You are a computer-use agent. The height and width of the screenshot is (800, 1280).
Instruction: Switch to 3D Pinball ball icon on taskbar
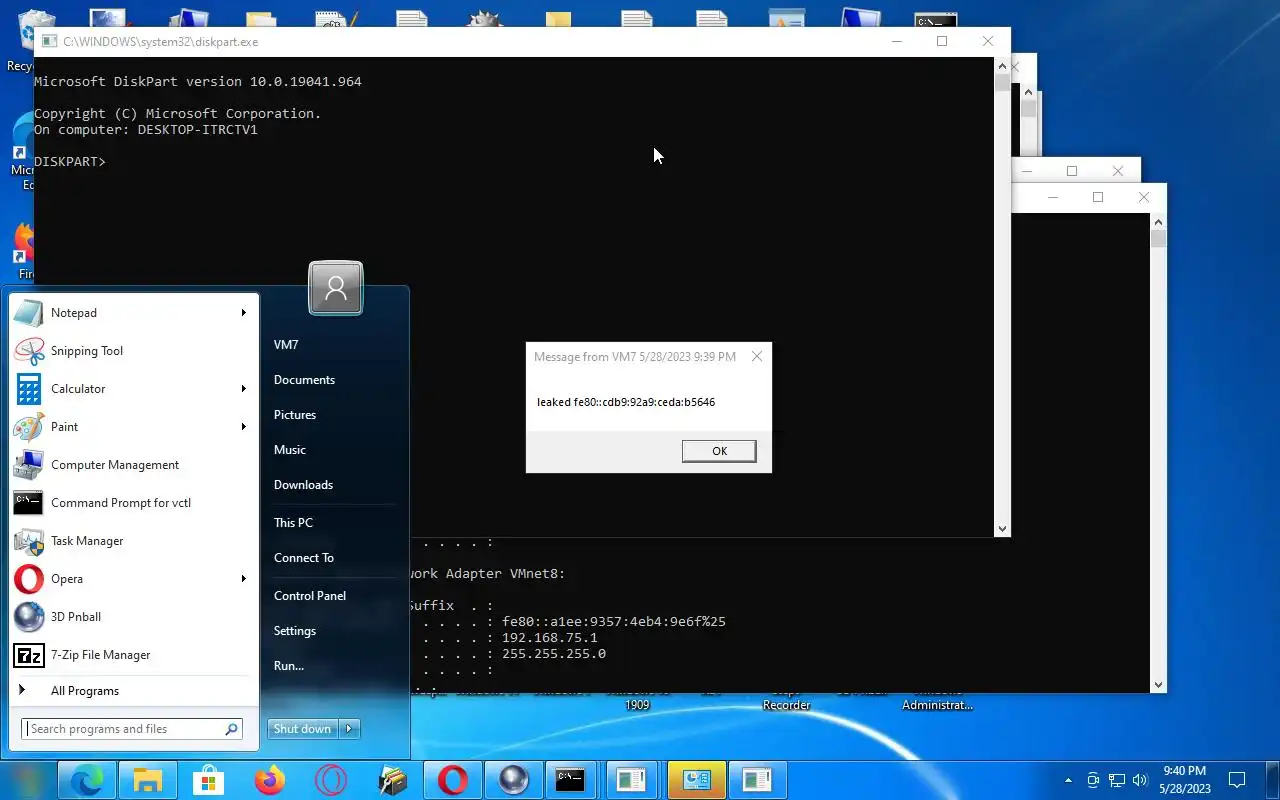[x=514, y=780]
